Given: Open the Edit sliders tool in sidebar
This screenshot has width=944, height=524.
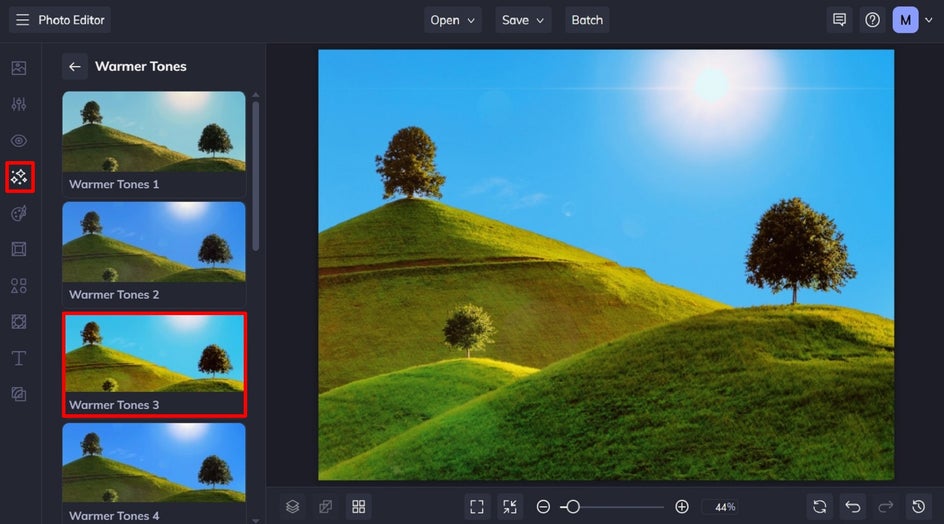Looking at the screenshot, I should 19,104.
